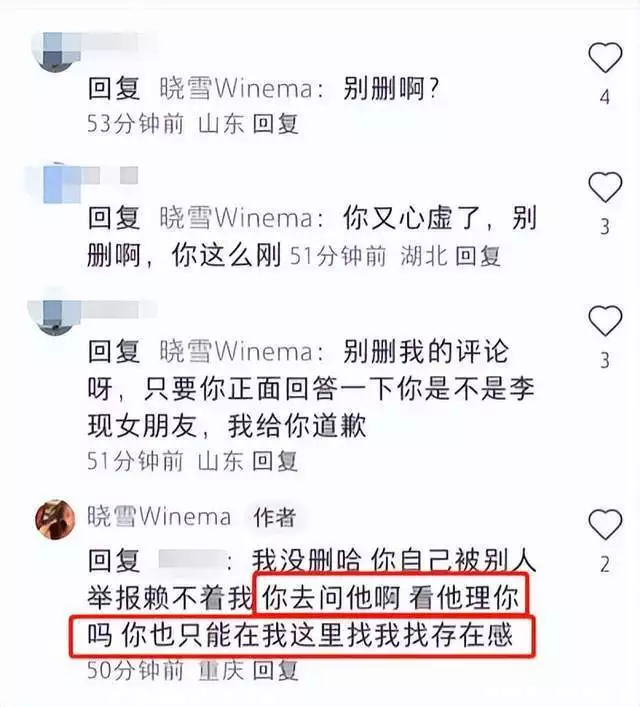Reply to the 51分钟前 山东 comment
This screenshot has width=640, height=707.
(x=275, y=461)
